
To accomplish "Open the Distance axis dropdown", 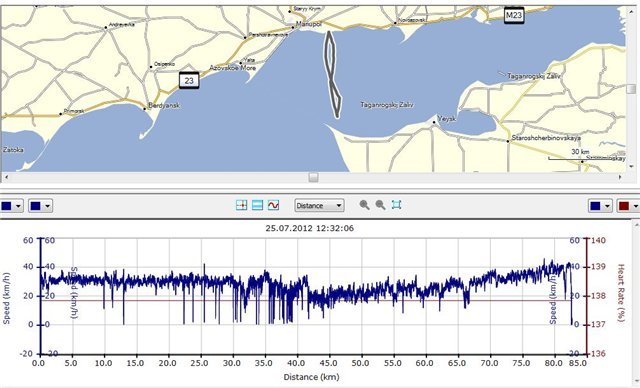I will (x=319, y=206).
